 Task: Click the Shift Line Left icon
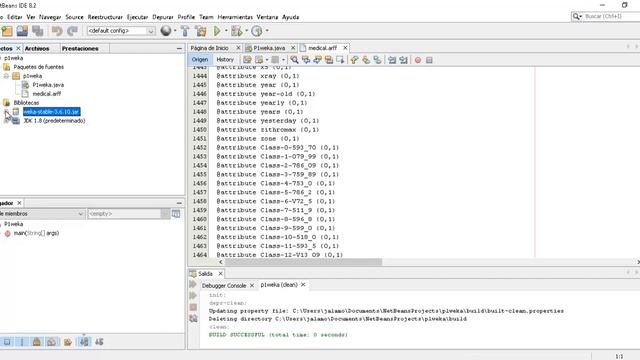(392, 60)
